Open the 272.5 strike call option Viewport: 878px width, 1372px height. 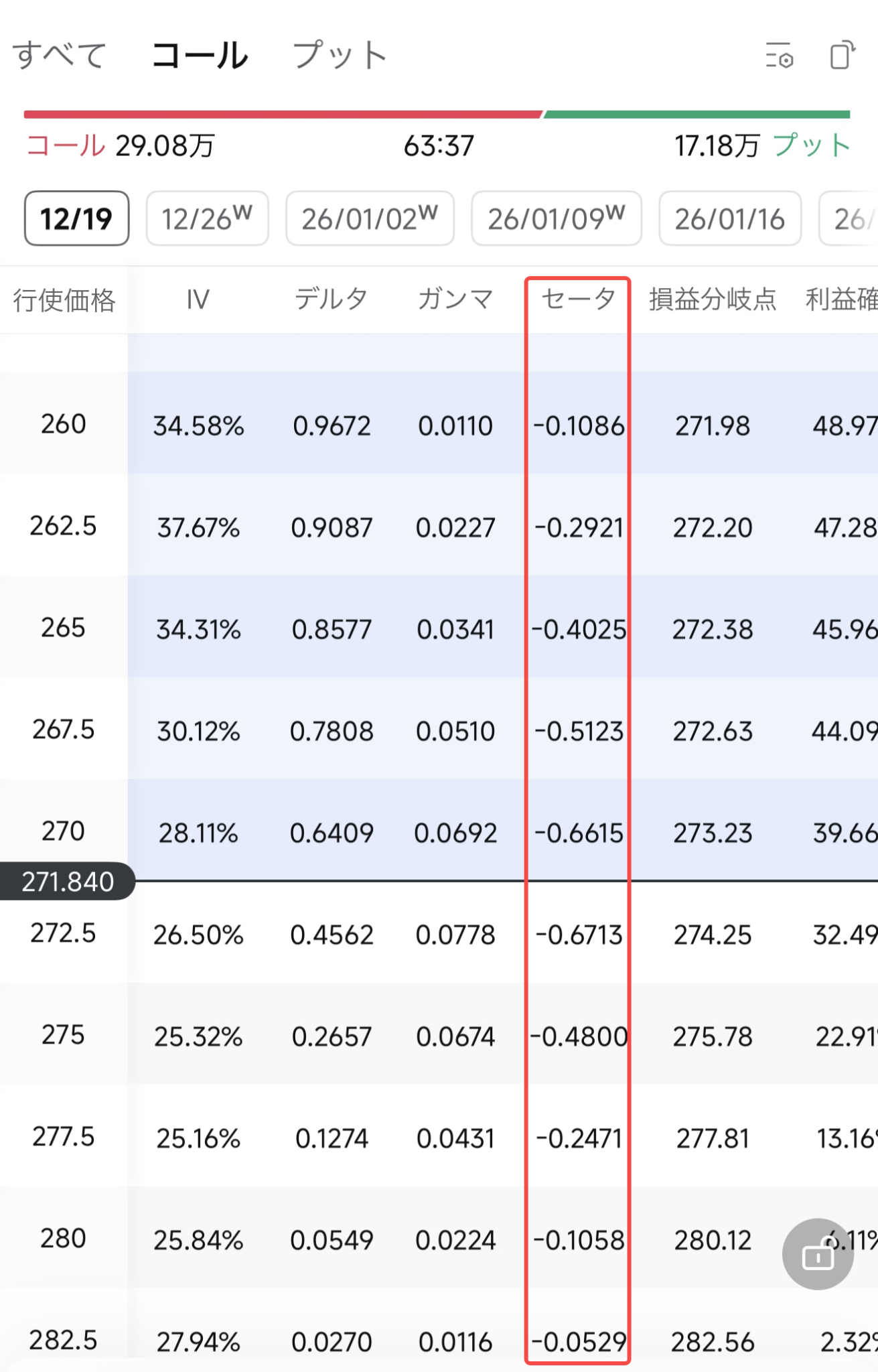439,933
